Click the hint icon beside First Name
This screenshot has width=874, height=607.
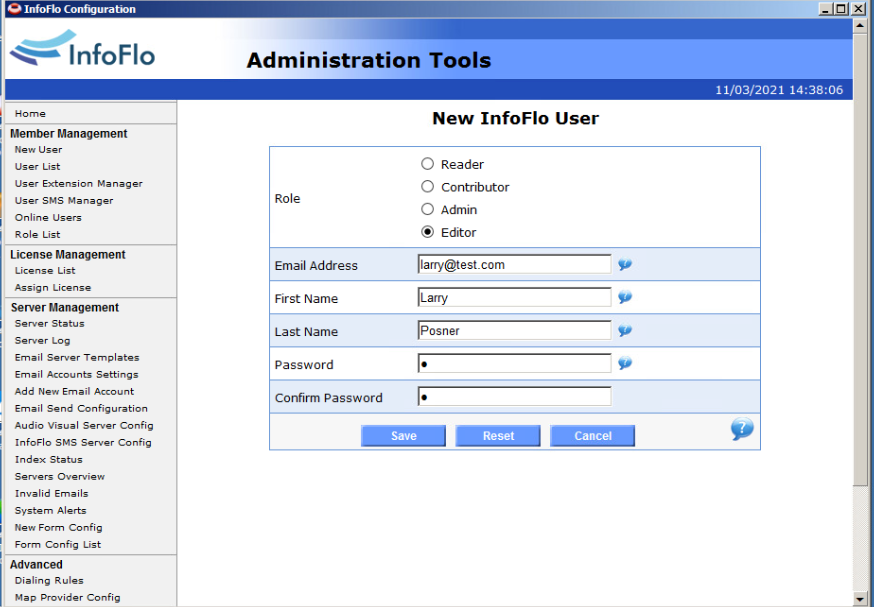(625, 298)
